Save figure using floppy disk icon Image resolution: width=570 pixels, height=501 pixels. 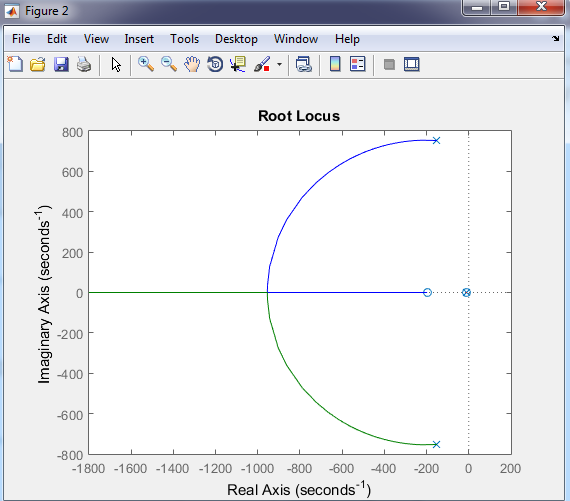(61, 64)
